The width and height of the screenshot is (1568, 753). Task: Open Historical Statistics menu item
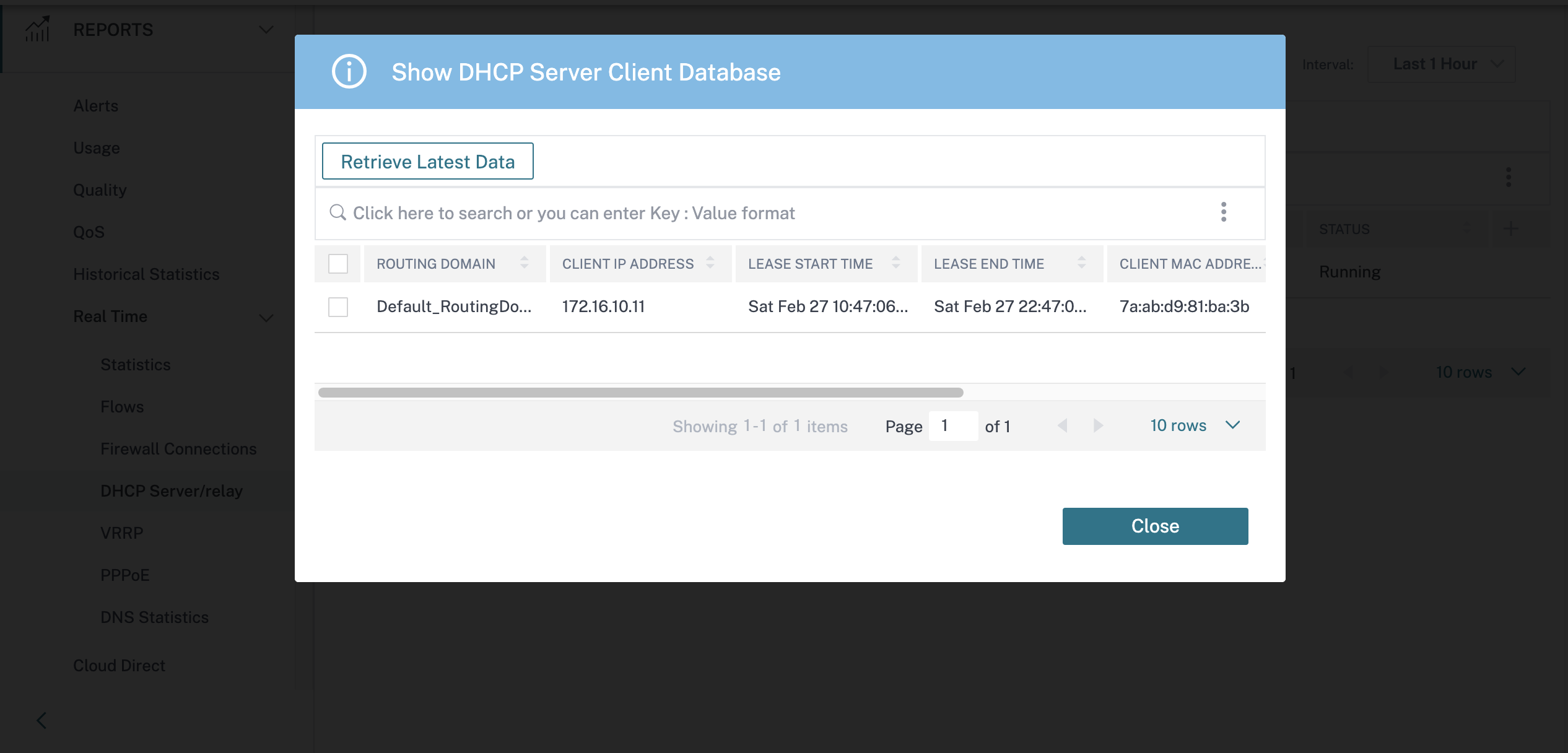point(146,274)
